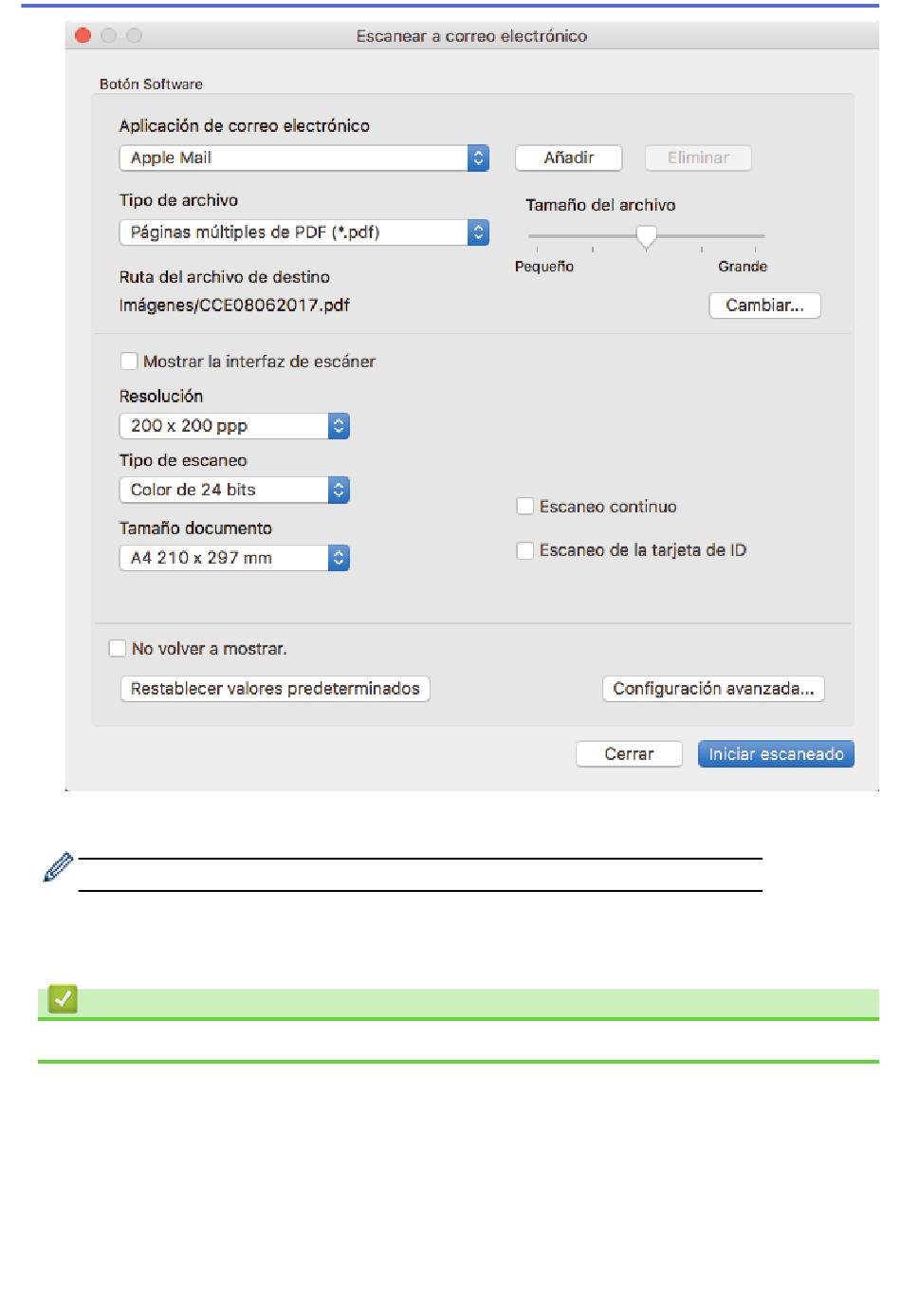Viewport: 901px width, 1316px height.
Task: Click the Cerrar button
Action: [x=629, y=754]
